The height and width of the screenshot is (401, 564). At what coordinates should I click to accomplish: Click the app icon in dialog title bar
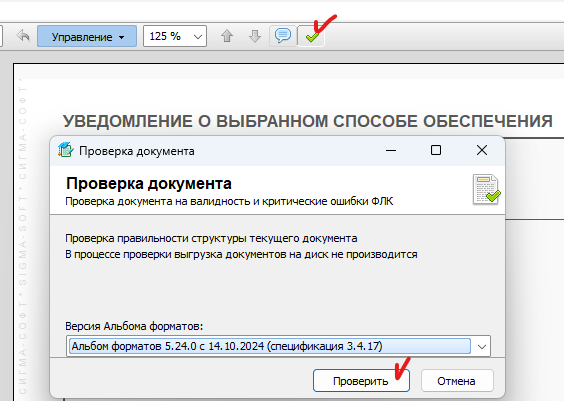(65, 150)
